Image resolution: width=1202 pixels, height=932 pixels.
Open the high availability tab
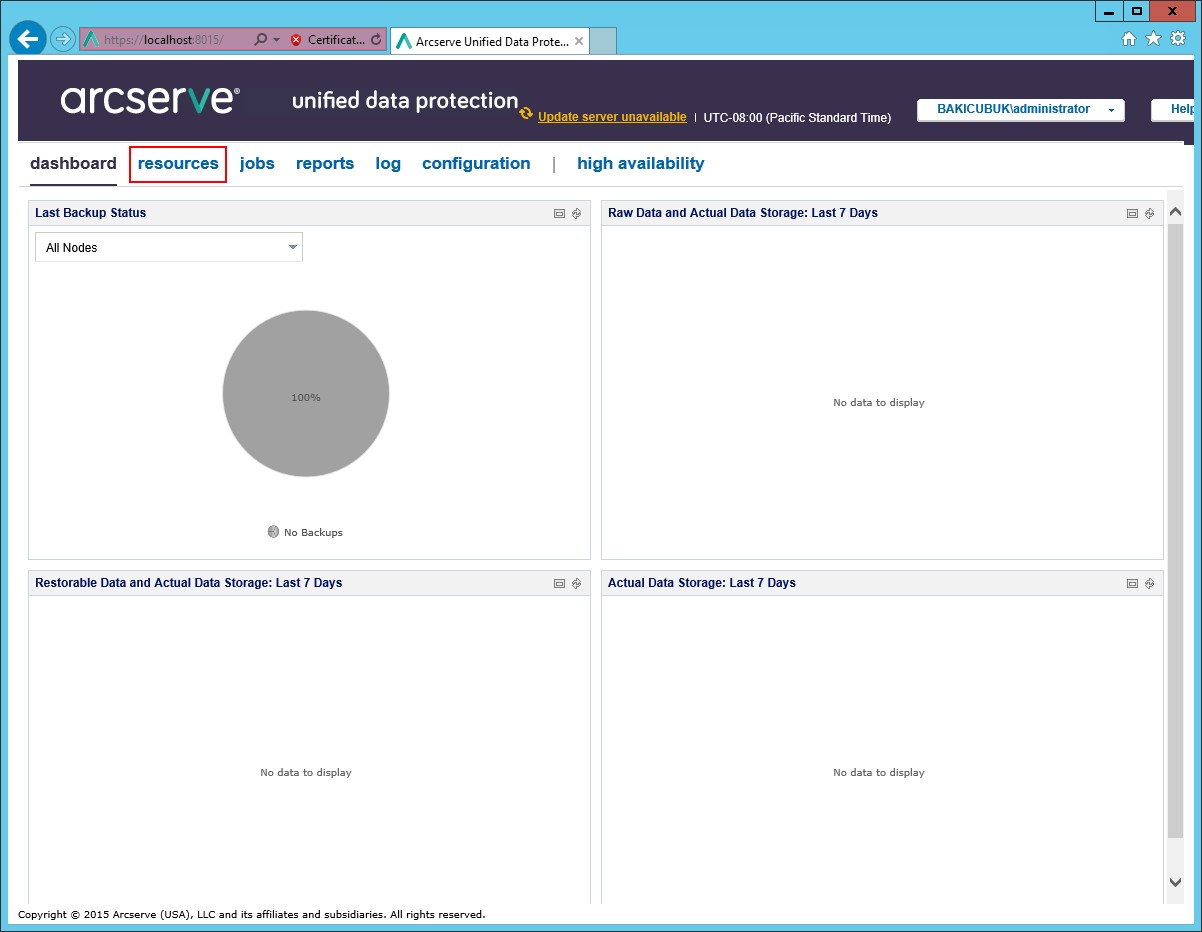[641, 164]
